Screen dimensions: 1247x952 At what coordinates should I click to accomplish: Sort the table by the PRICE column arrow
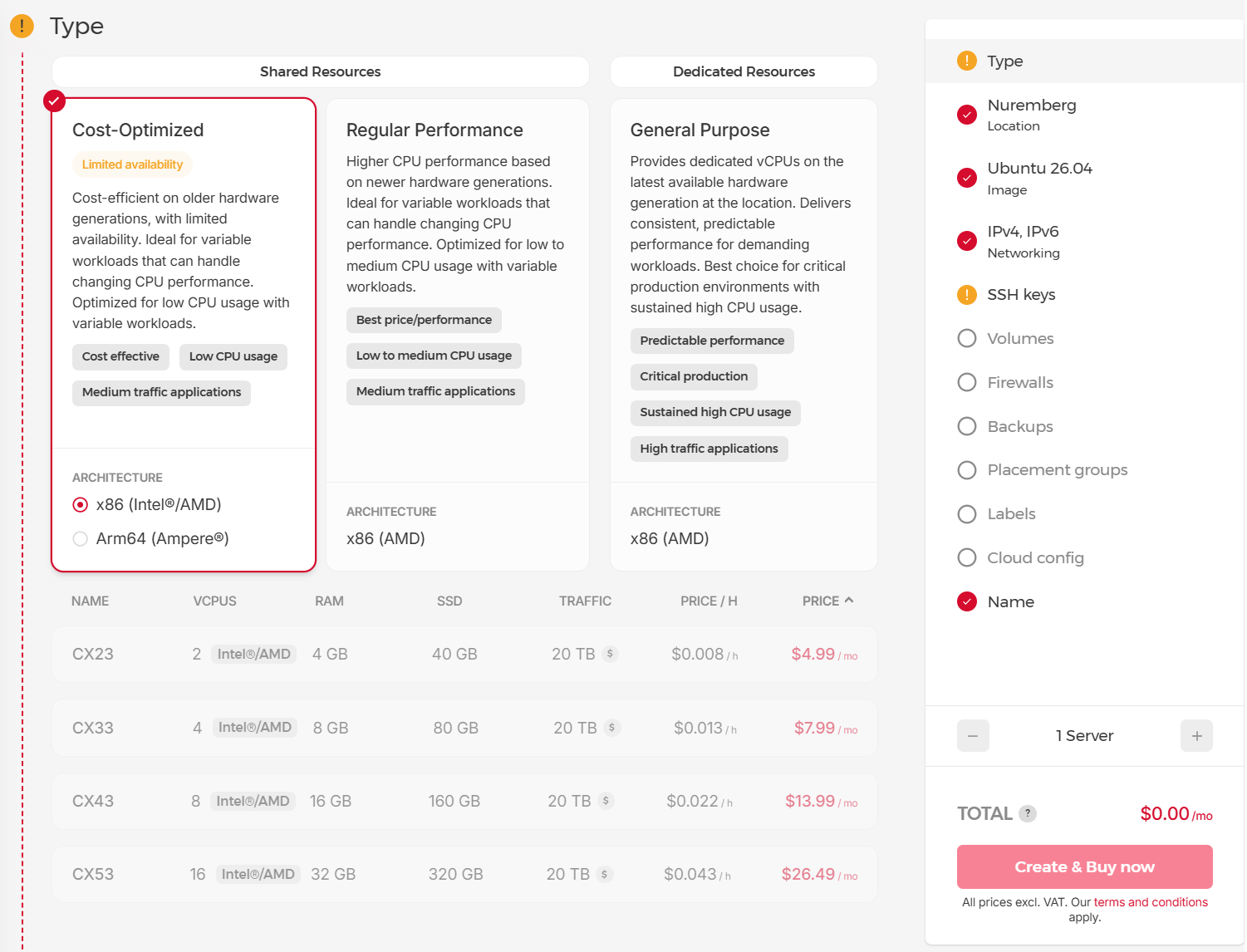coord(849,600)
